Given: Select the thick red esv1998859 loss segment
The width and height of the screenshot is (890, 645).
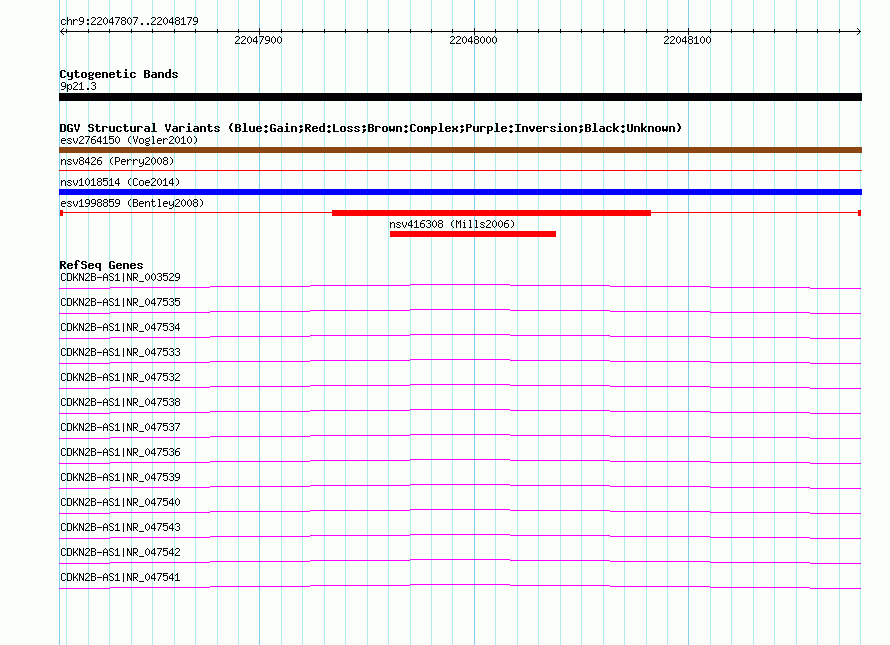Looking at the screenshot, I should pos(492,213).
